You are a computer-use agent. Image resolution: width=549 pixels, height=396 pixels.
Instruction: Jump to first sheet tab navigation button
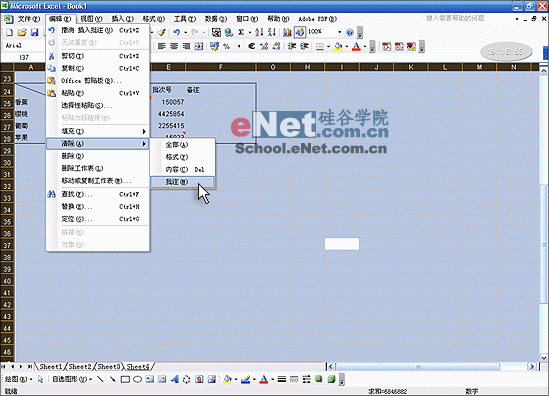point(4,367)
